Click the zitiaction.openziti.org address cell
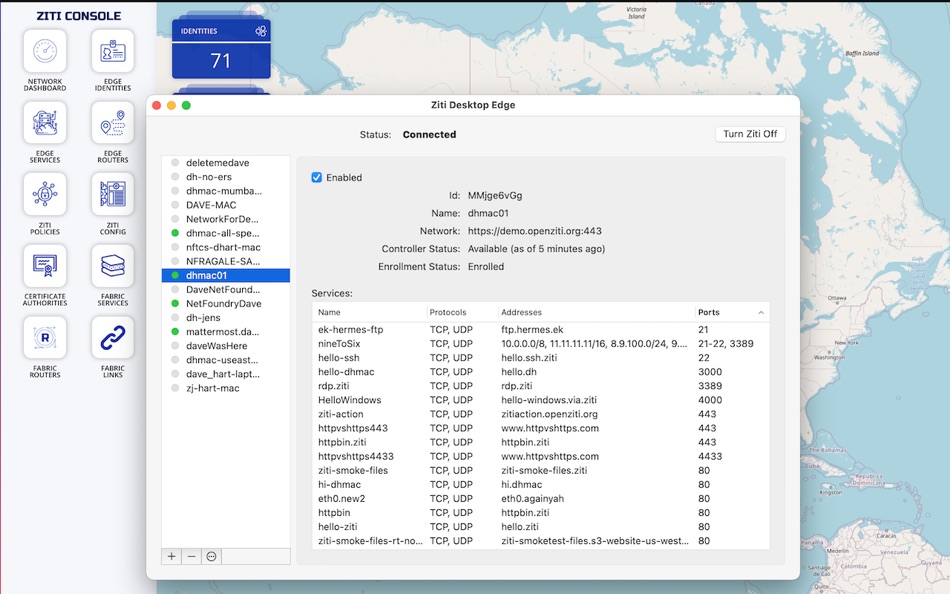This screenshot has width=950, height=594. coord(550,414)
